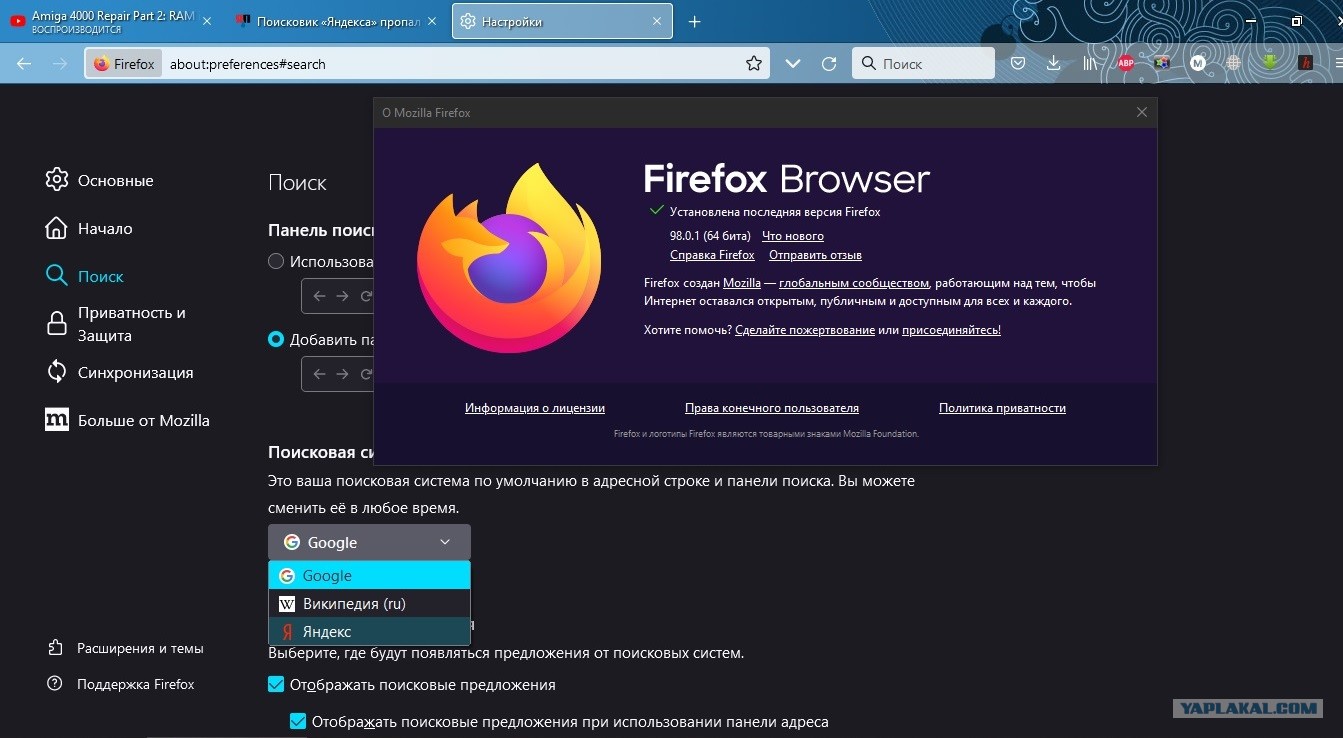Click the Сделайте пожертвование link

(x=805, y=330)
